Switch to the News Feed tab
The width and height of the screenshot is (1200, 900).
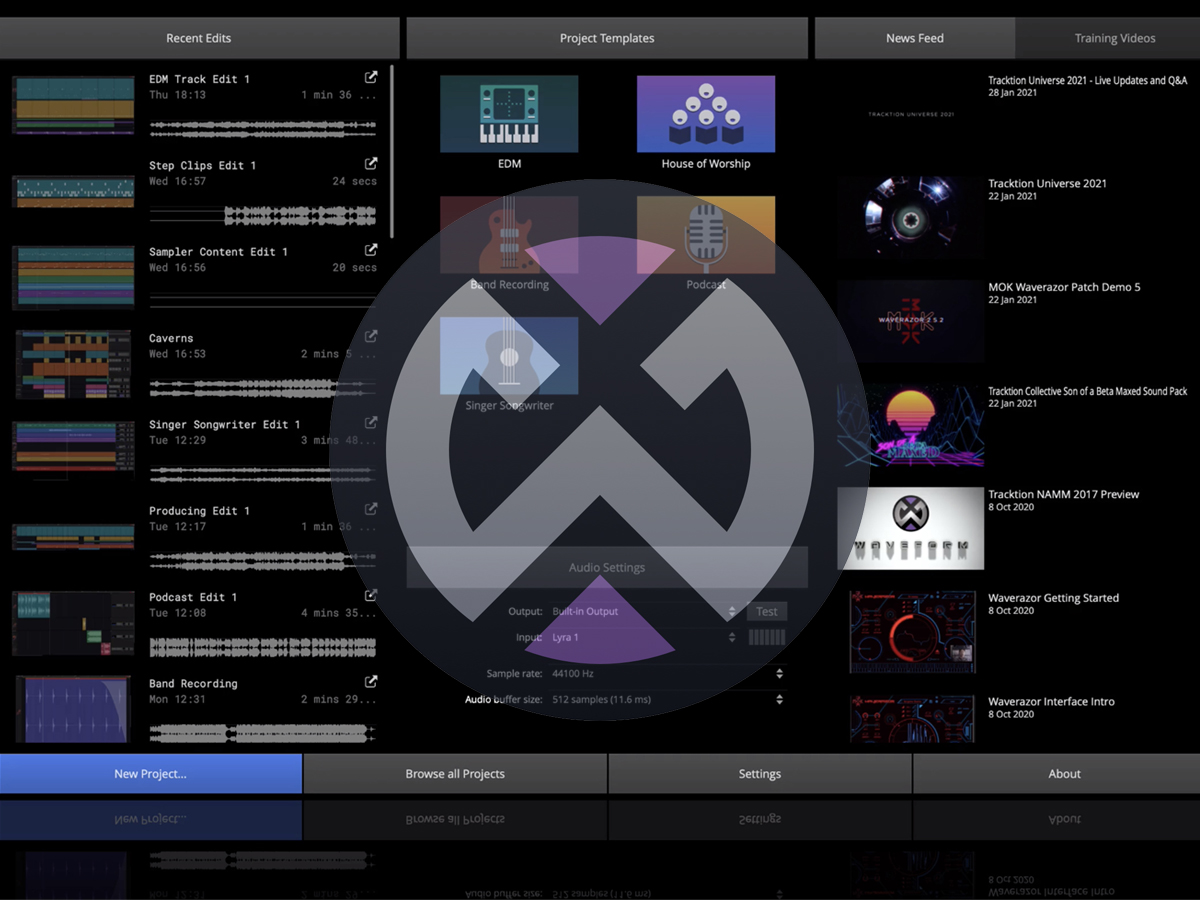(913, 37)
